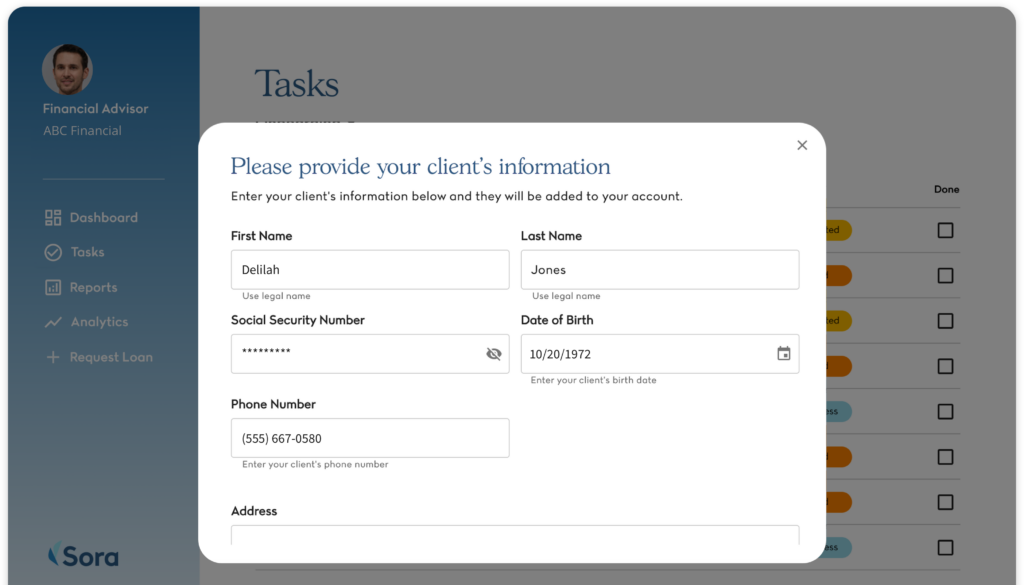Viewport: 1024px width, 585px height.
Task: Click the Social Security Number label
Action: click(298, 320)
